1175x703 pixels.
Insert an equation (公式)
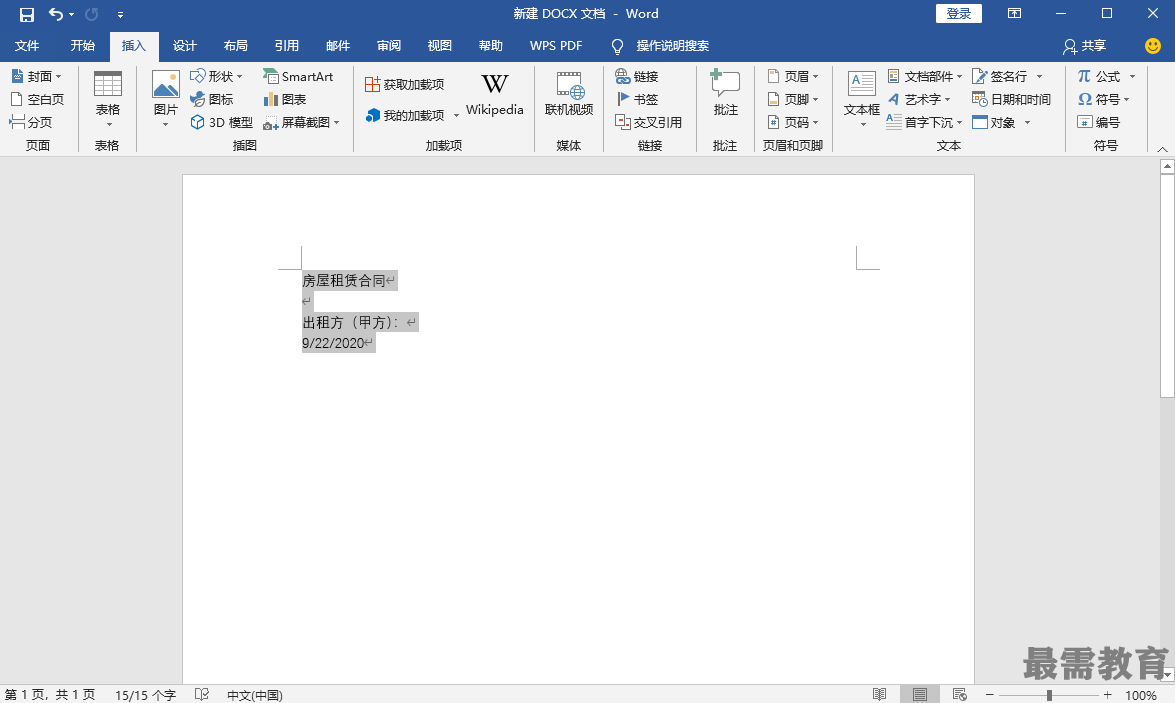(1107, 76)
